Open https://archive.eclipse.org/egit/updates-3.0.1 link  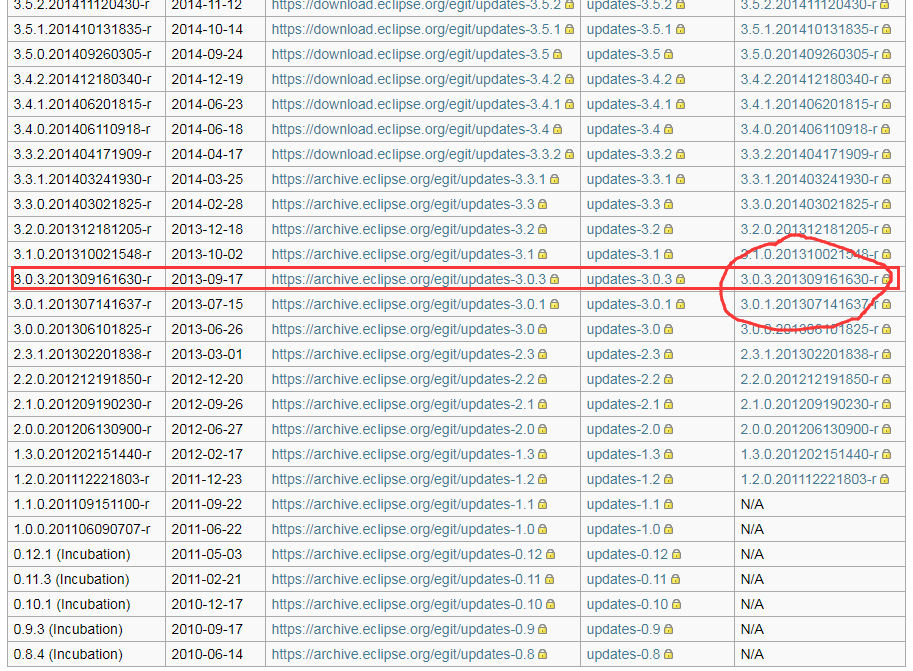click(408, 304)
